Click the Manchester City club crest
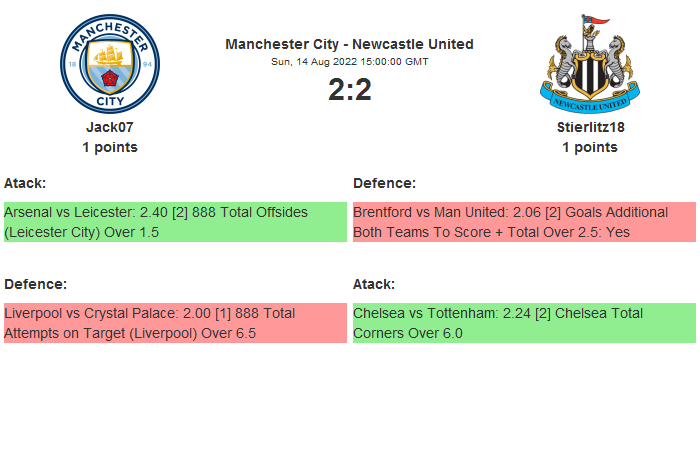 110,64
